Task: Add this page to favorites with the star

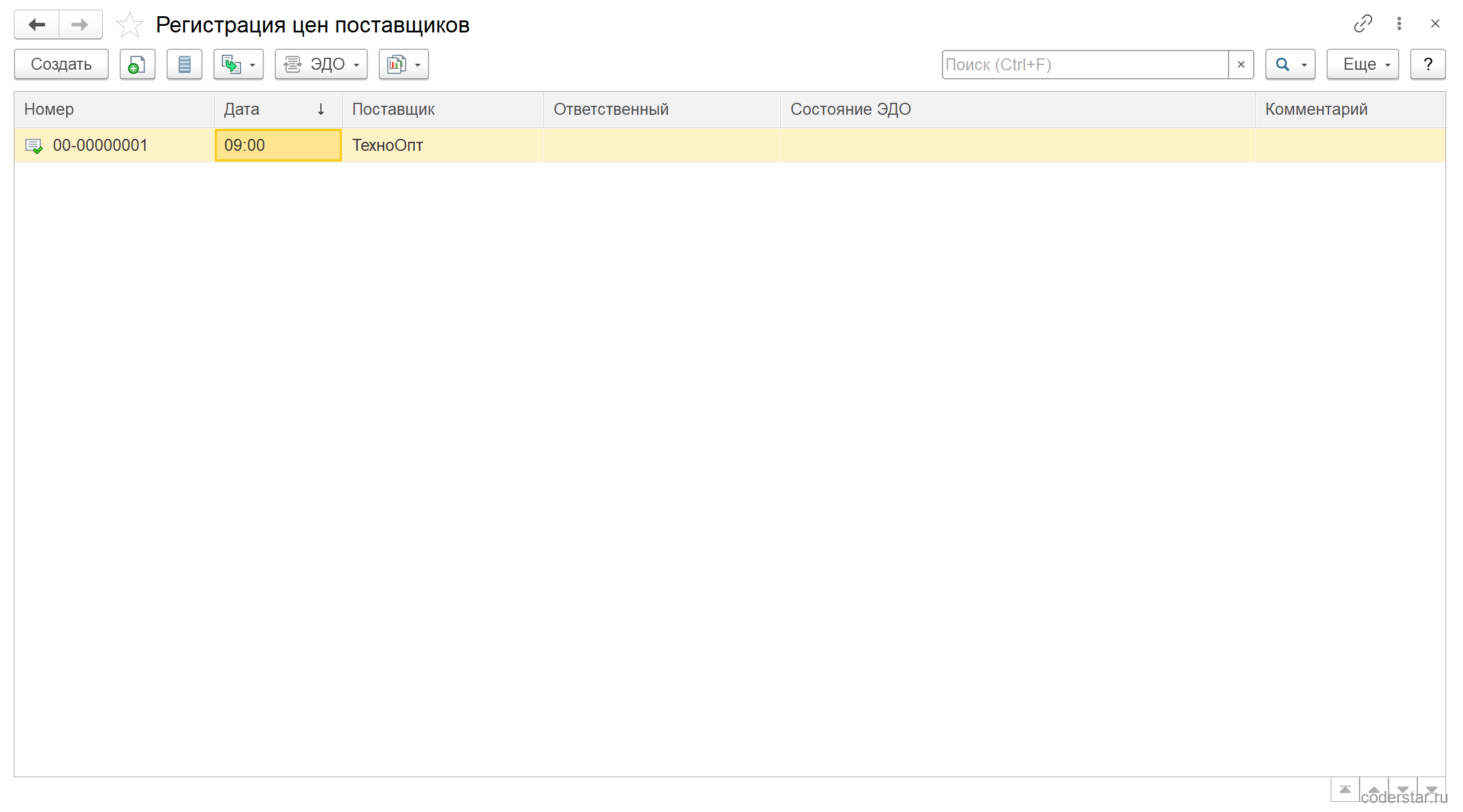Action: point(129,25)
